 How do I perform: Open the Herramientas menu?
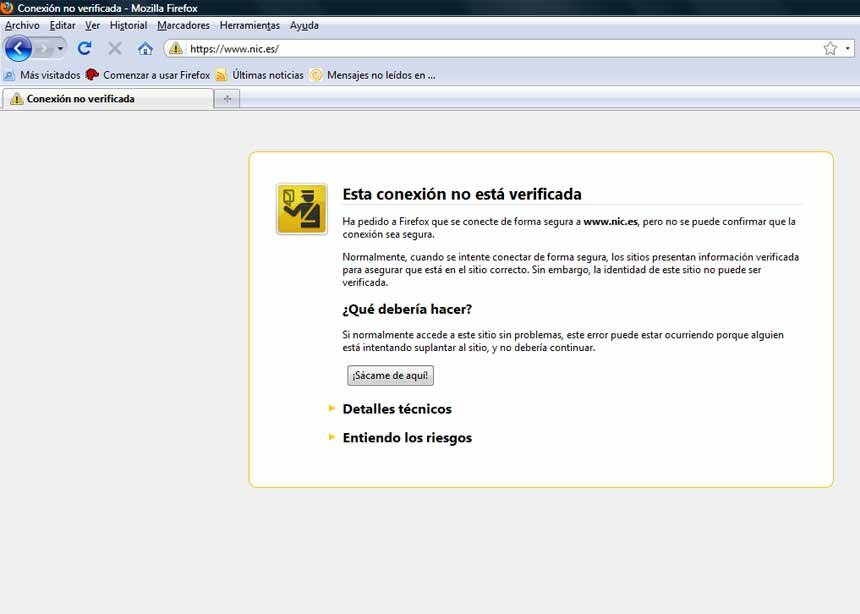coord(250,25)
